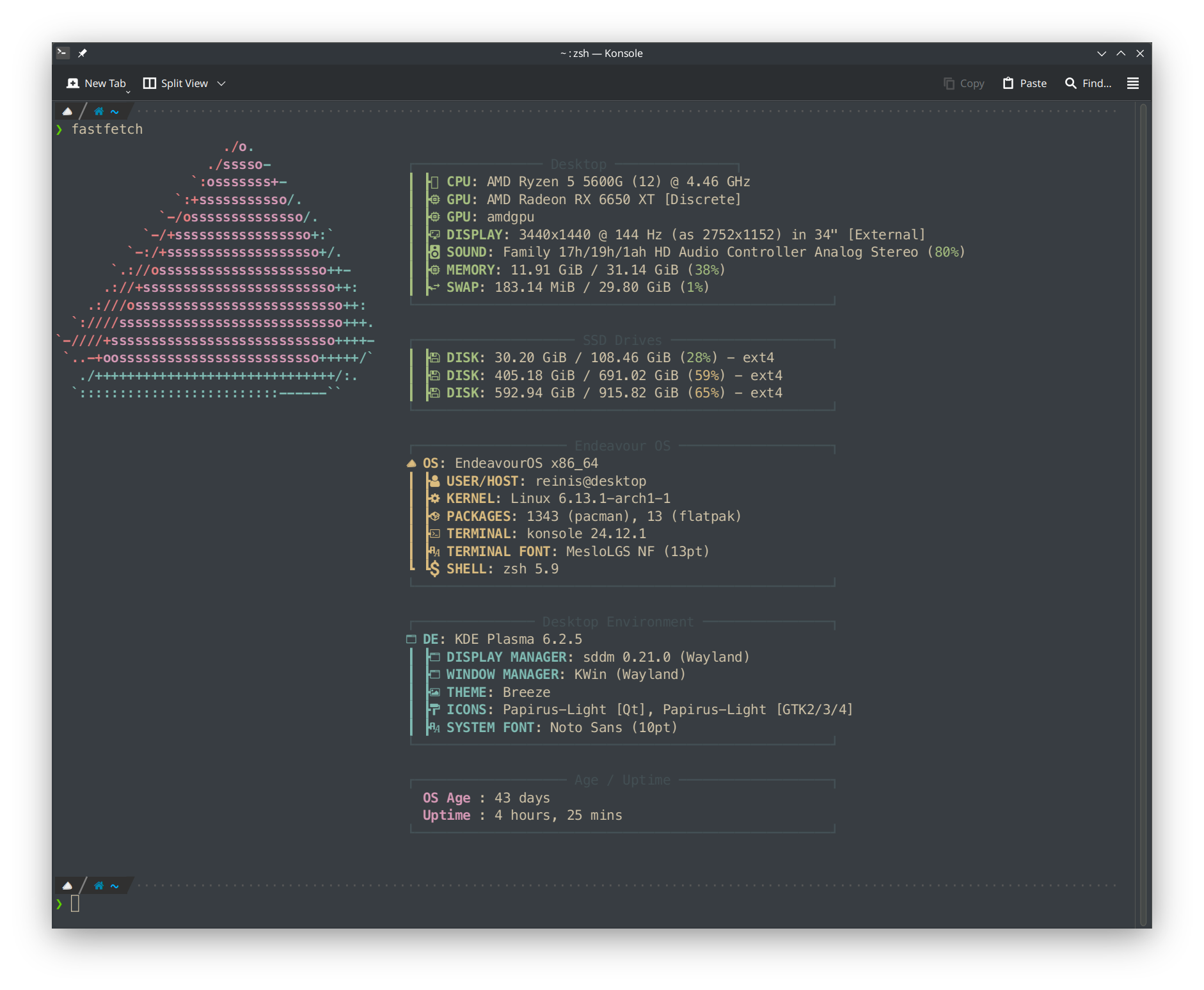Click the home icon in the top prompt
This screenshot has height=990, width=1204.
pos(99,111)
